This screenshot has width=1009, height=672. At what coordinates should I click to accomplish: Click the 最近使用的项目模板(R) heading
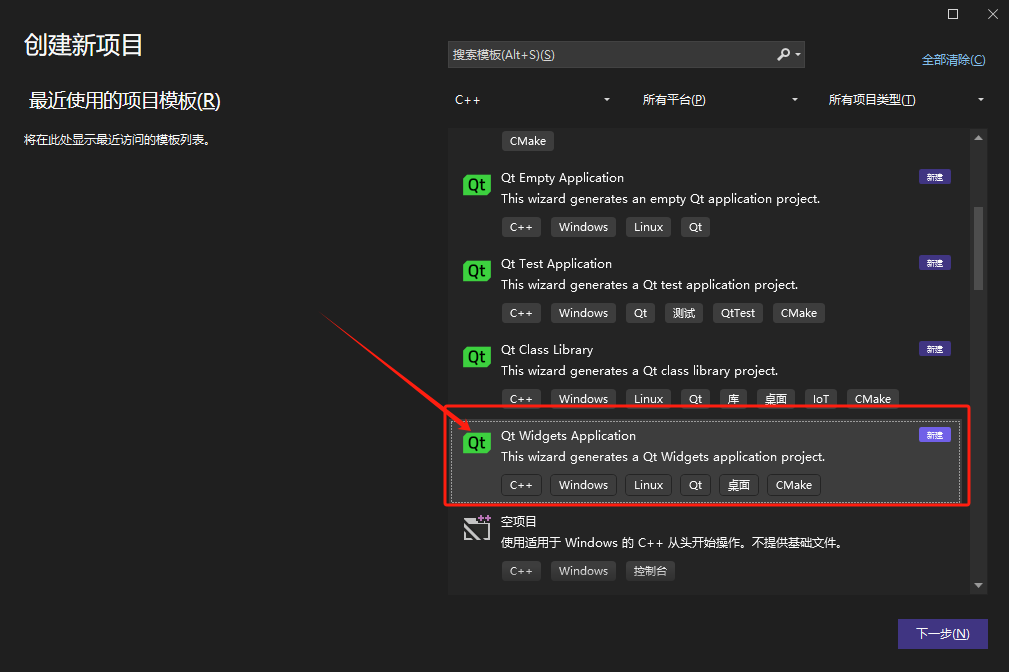[x=125, y=101]
